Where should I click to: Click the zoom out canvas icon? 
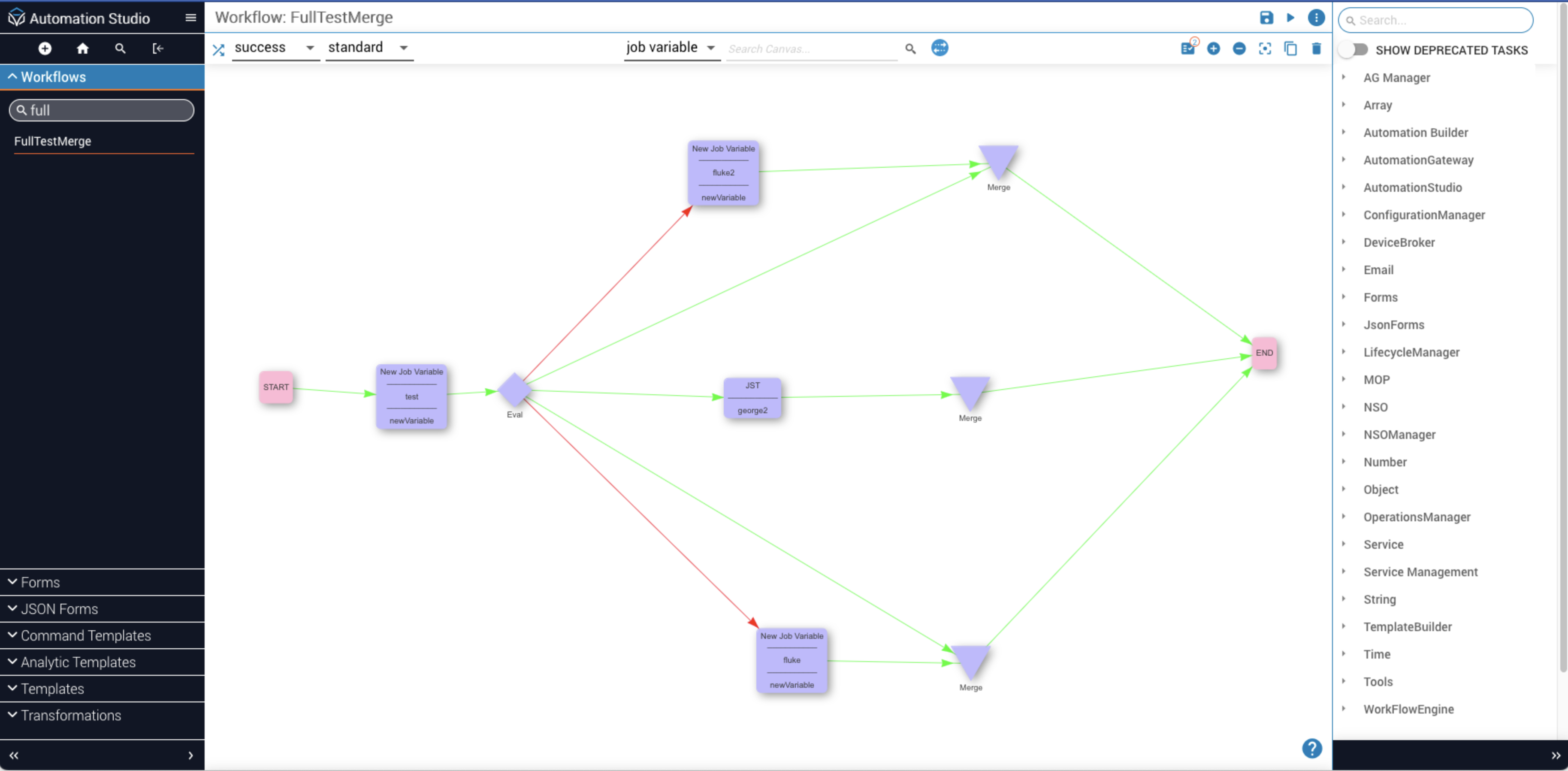(1239, 48)
